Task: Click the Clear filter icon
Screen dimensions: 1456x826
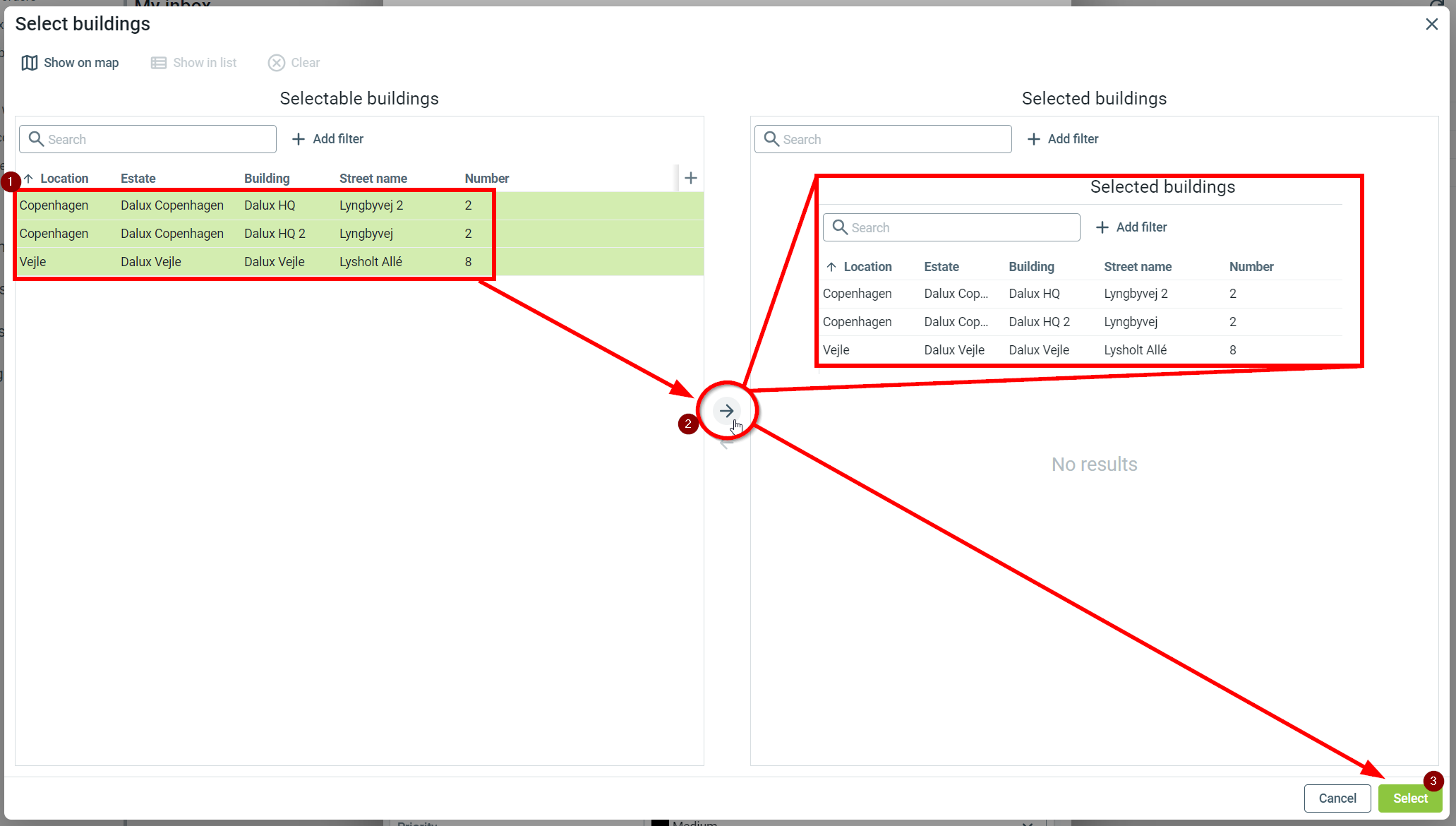Action: [x=277, y=63]
